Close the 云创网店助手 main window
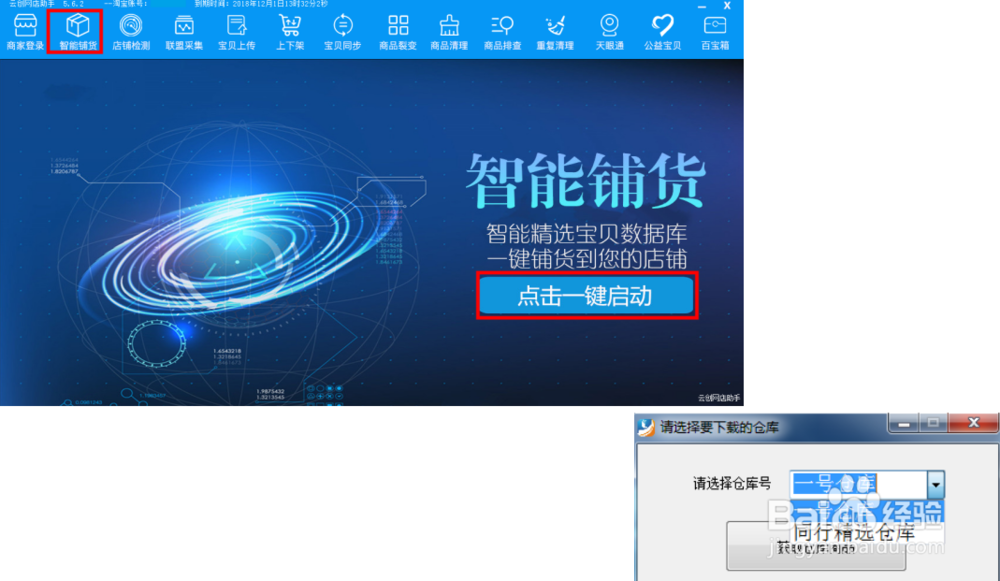 pyautogui.click(x=727, y=6)
